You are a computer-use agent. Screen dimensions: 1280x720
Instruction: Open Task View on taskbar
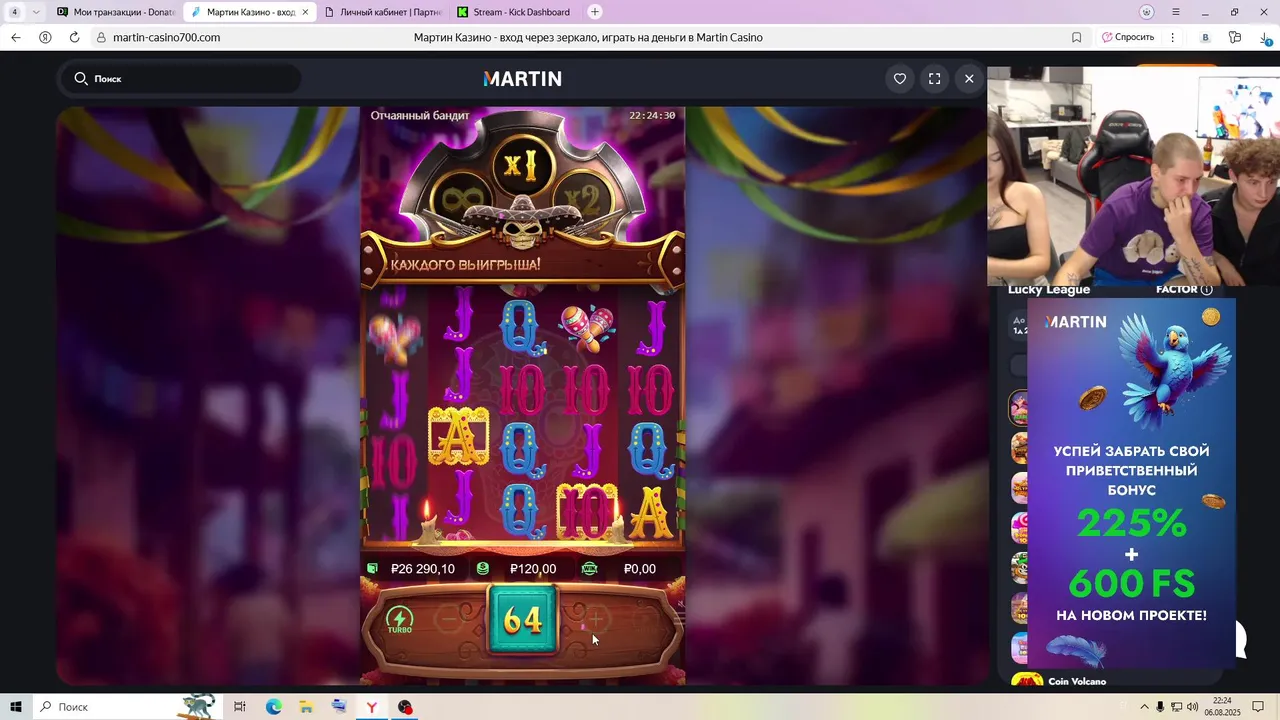click(x=240, y=707)
